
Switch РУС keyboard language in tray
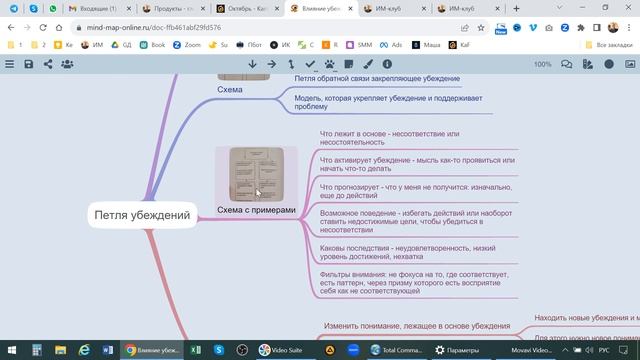coord(604,350)
